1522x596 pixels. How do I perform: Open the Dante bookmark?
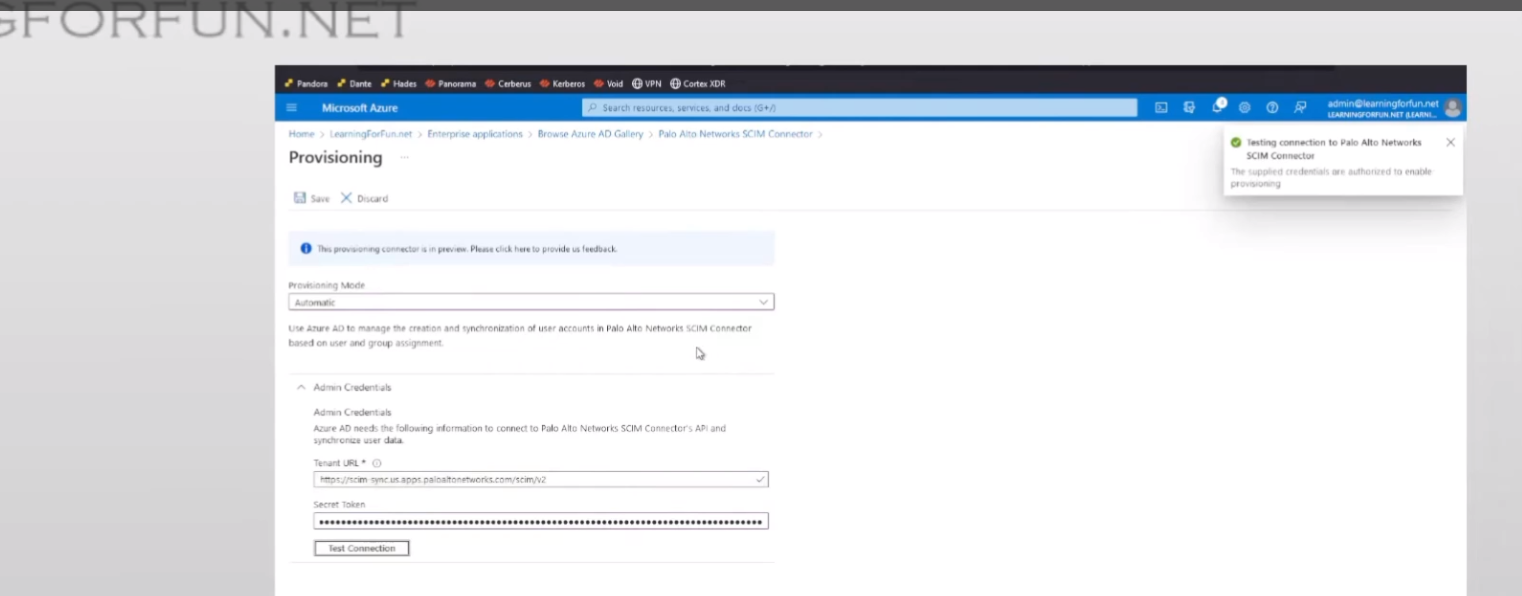point(354,84)
